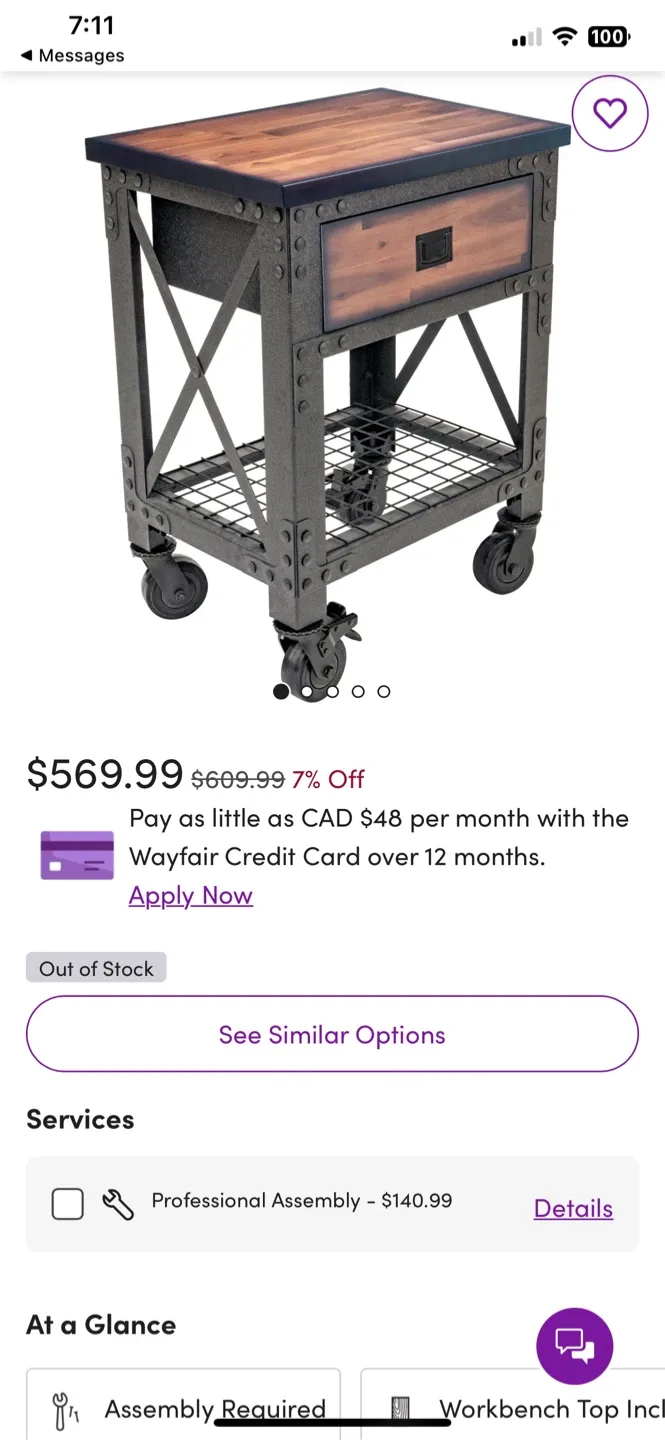Favorite the cart using the heart toggle

pos(610,113)
